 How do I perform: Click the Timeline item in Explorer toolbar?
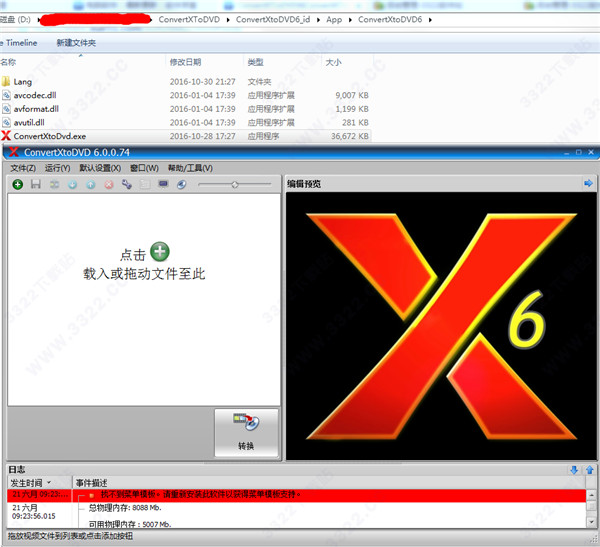point(20,43)
